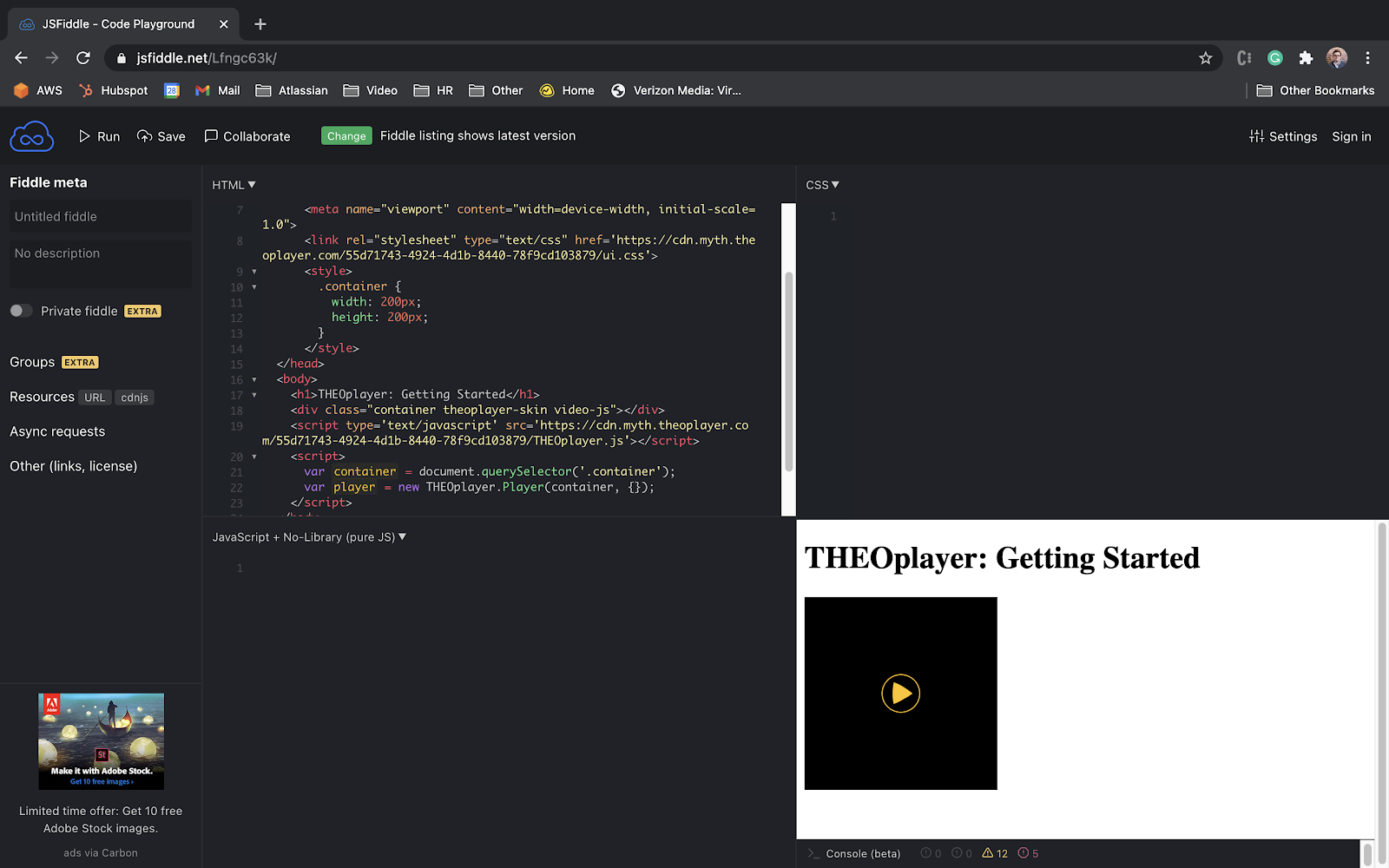The width and height of the screenshot is (1389, 868).
Task: Run the fiddle
Action: click(98, 136)
